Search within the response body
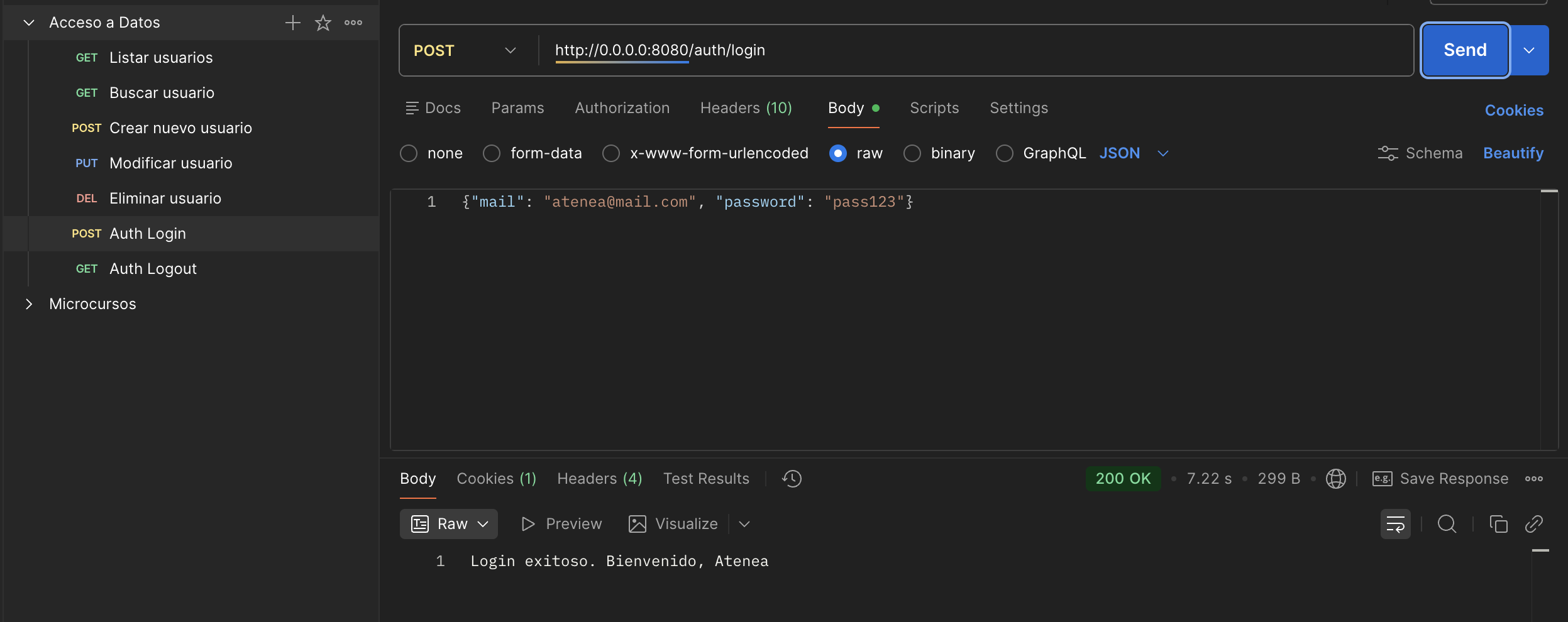Viewport: 1568px width, 622px height. (1447, 524)
